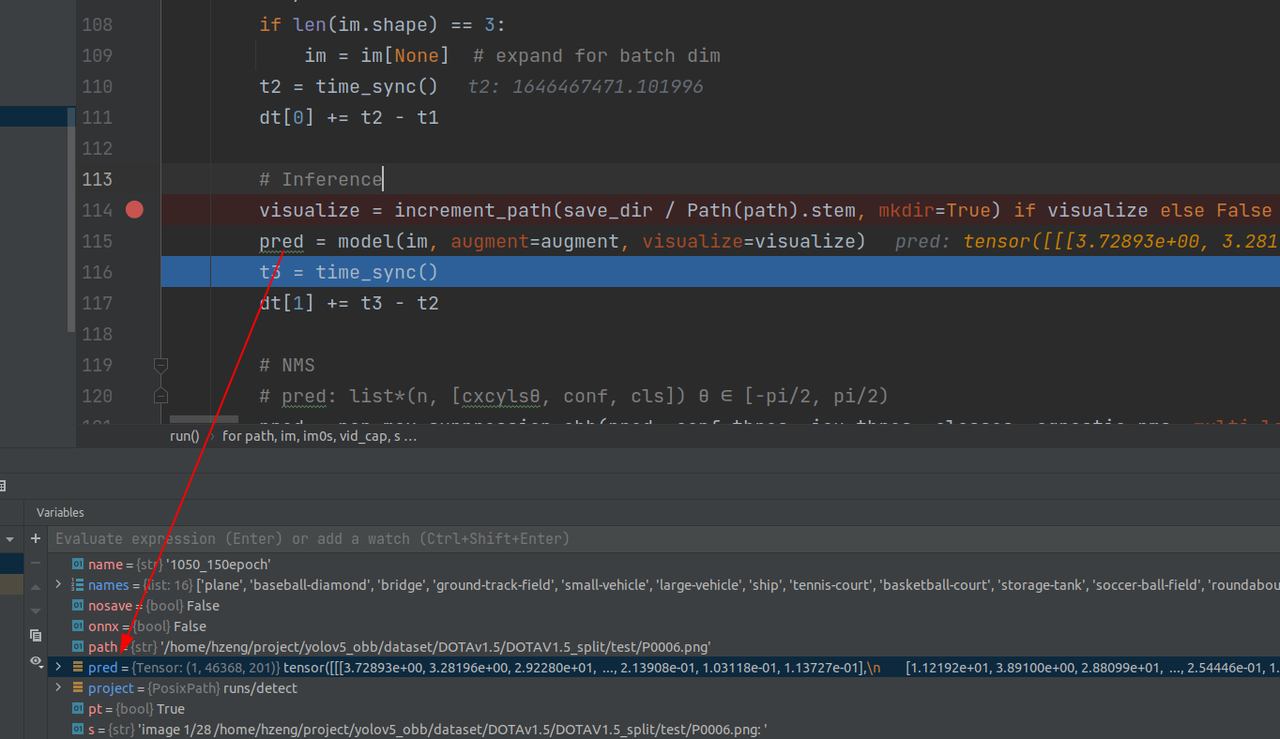This screenshot has width=1280, height=739.
Task: Click the str type icon beside the name variable
Action: (78, 565)
